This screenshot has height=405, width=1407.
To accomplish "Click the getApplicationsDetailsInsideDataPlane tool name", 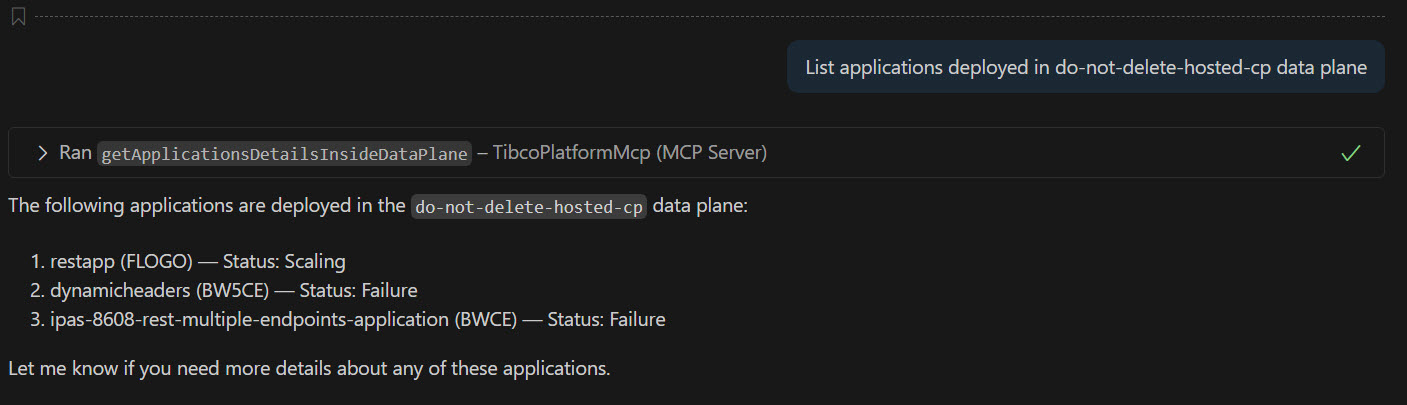I will click(x=284, y=153).
